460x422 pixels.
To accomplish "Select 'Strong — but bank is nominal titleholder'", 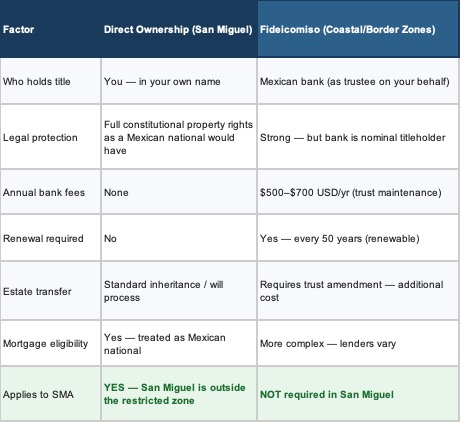I will (x=353, y=137).
